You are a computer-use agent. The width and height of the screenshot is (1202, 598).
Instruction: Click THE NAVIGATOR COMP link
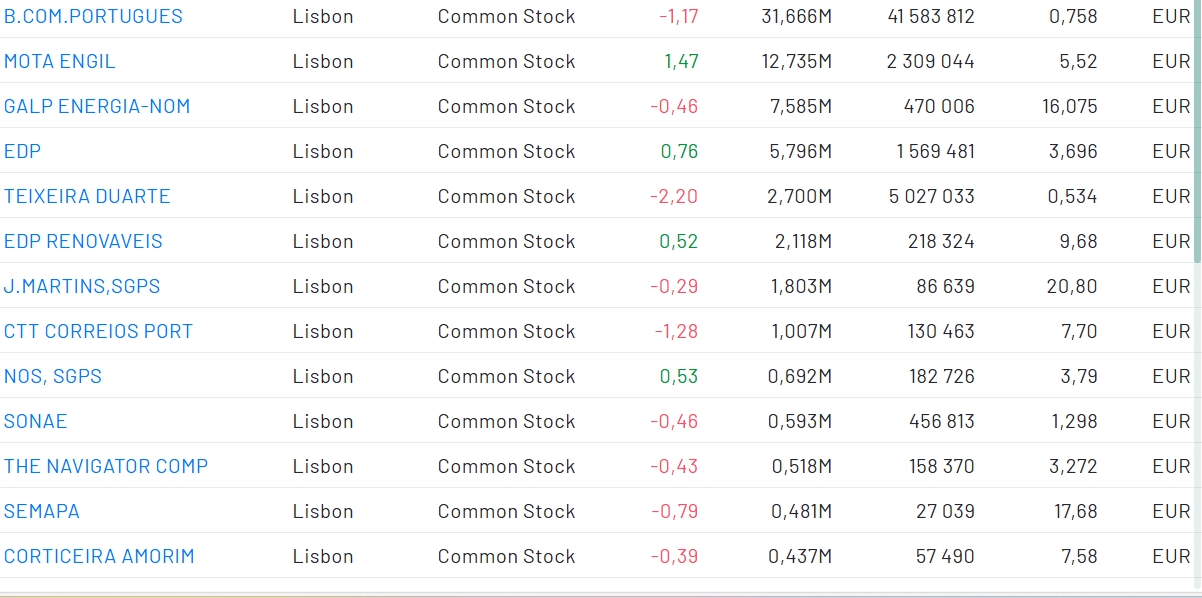106,466
